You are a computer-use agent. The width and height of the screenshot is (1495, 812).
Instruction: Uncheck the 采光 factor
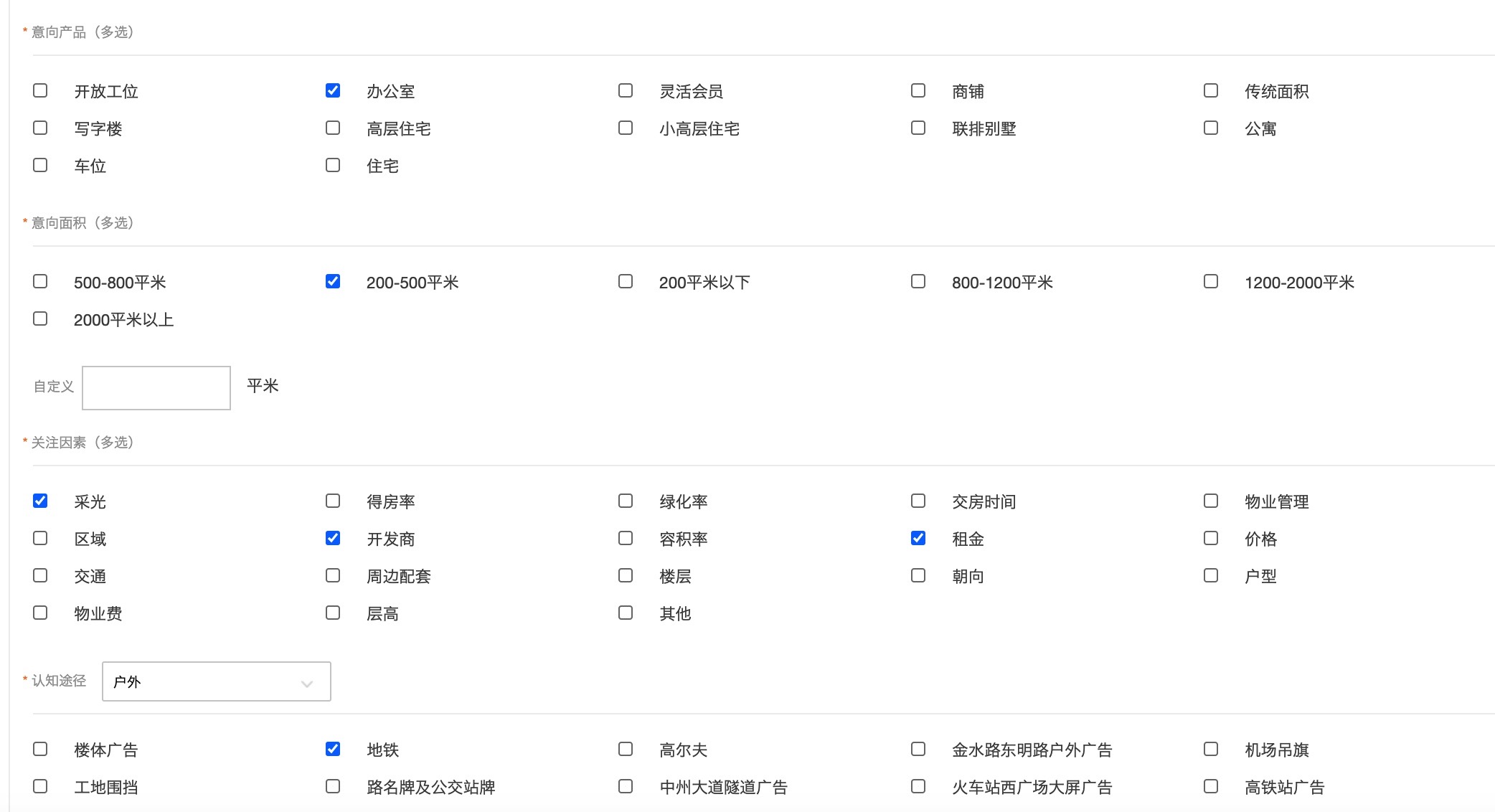click(x=40, y=501)
